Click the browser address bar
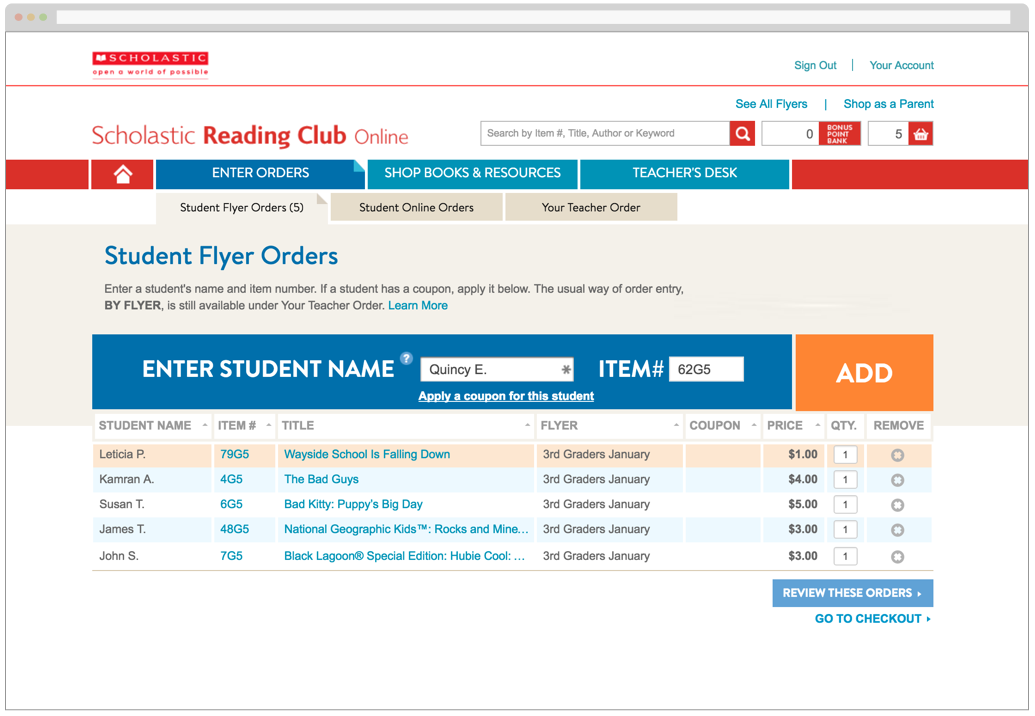Screen dimensions: 1035x716 click(x=533, y=17)
